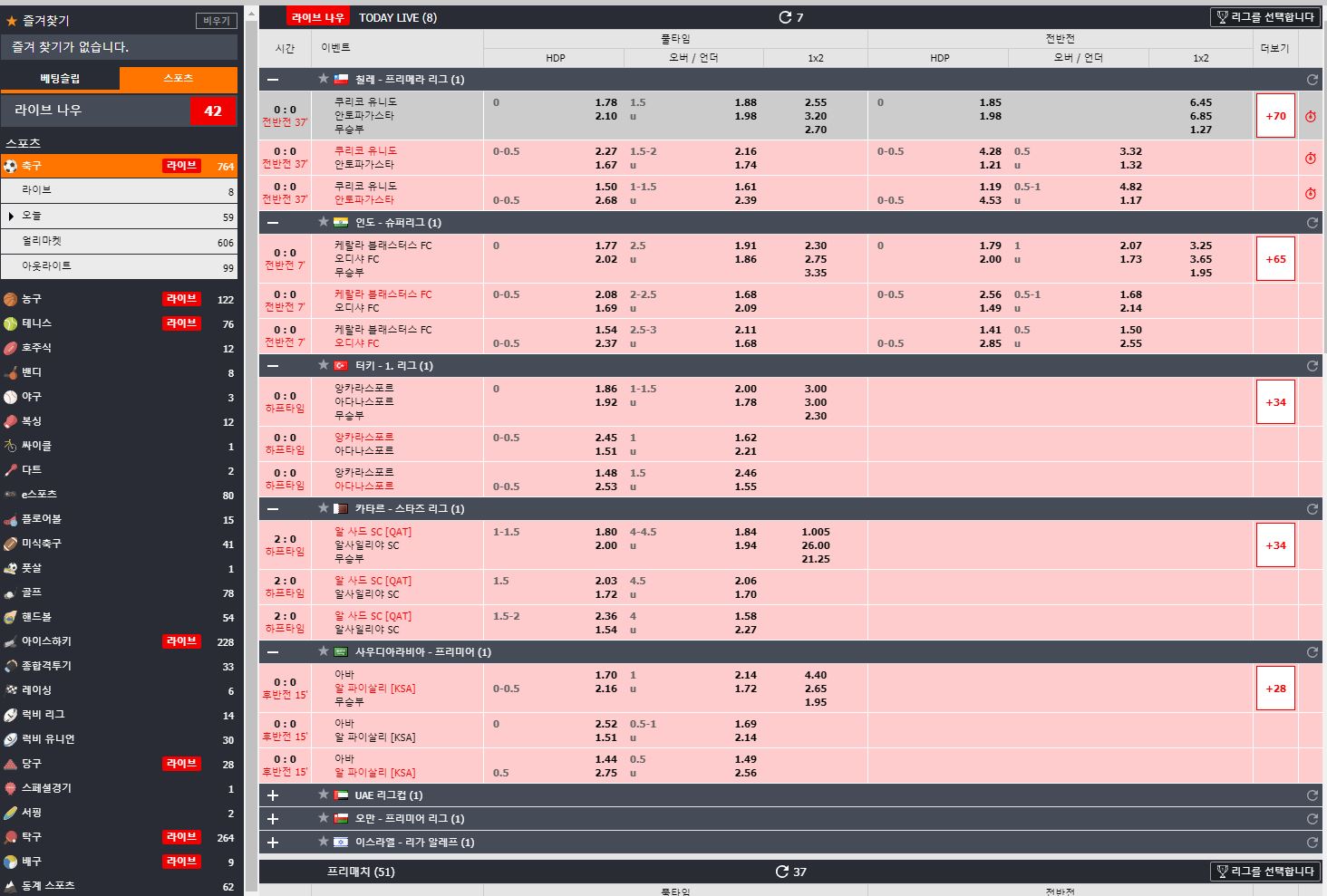This screenshot has width=1327, height=896.
Task: Click the clear favorites button
Action: pos(216,21)
